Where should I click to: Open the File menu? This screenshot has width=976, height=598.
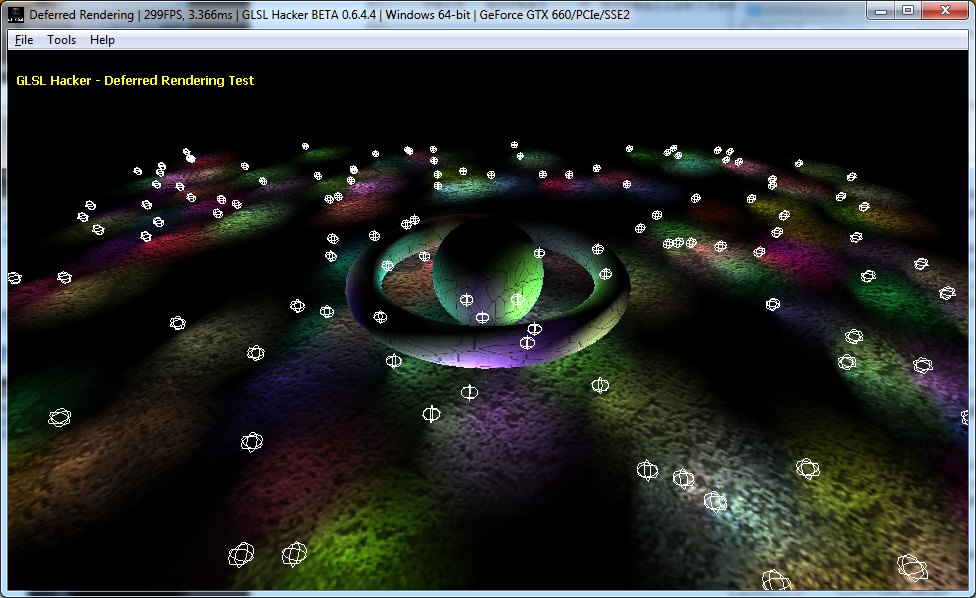(x=24, y=40)
